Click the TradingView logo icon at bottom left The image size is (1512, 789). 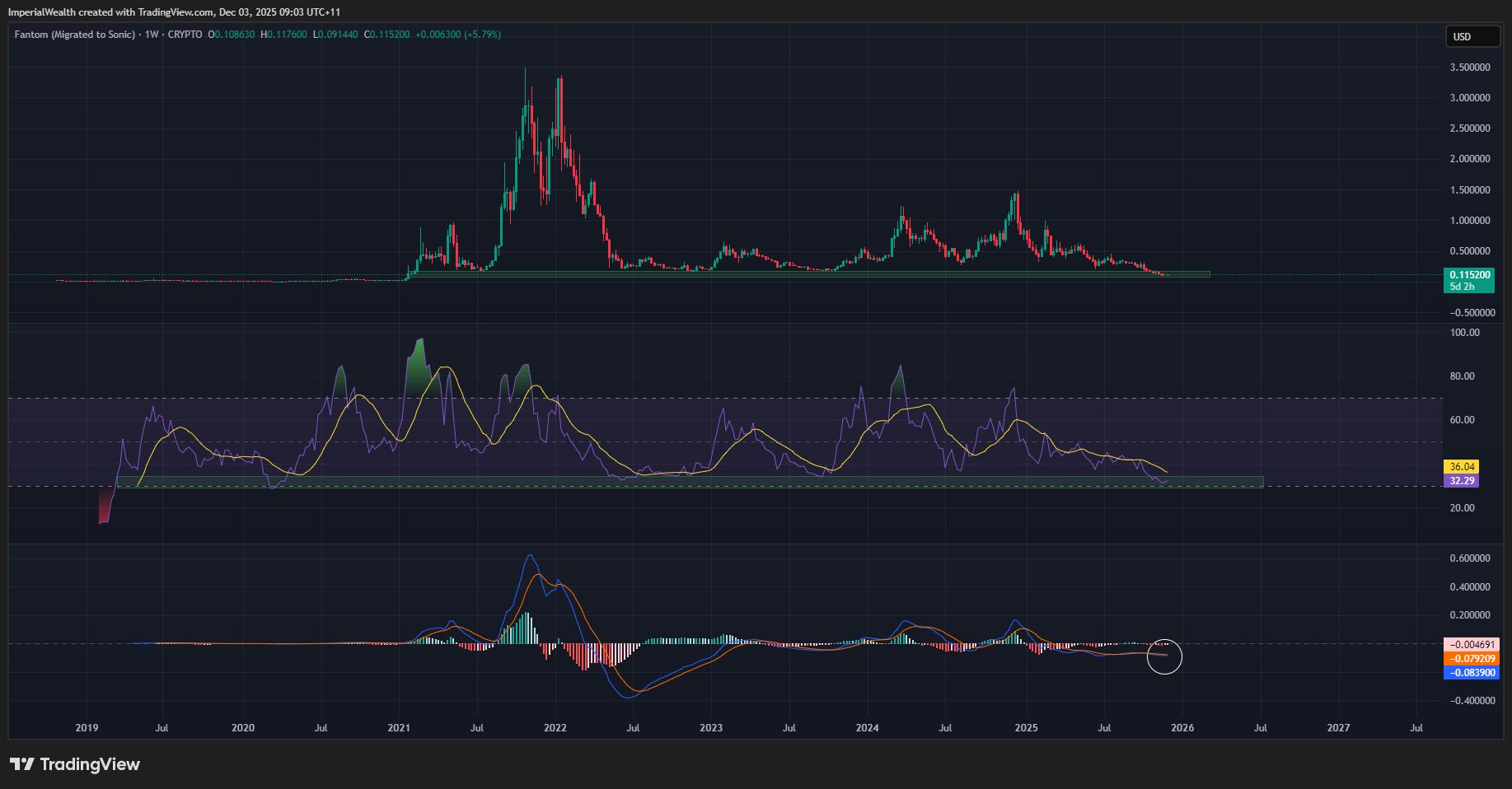pyautogui.click(x=21, y=764)
